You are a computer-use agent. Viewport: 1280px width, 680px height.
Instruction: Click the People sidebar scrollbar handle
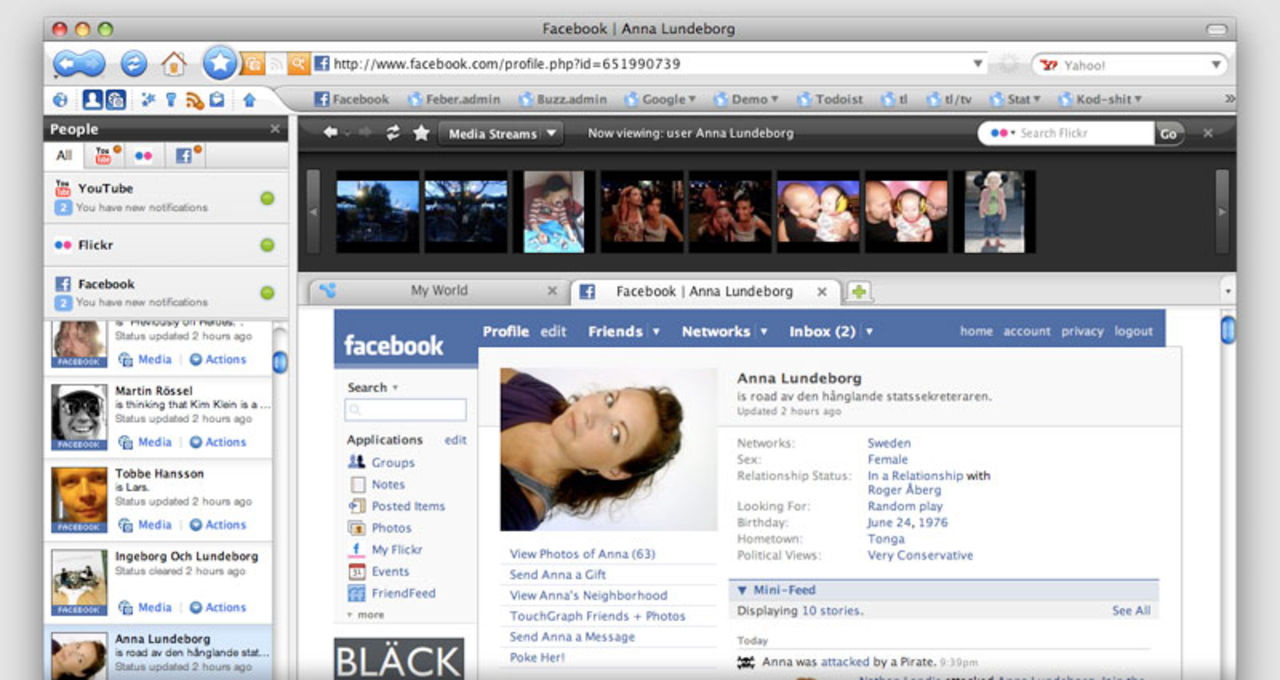tap(280, 362)
